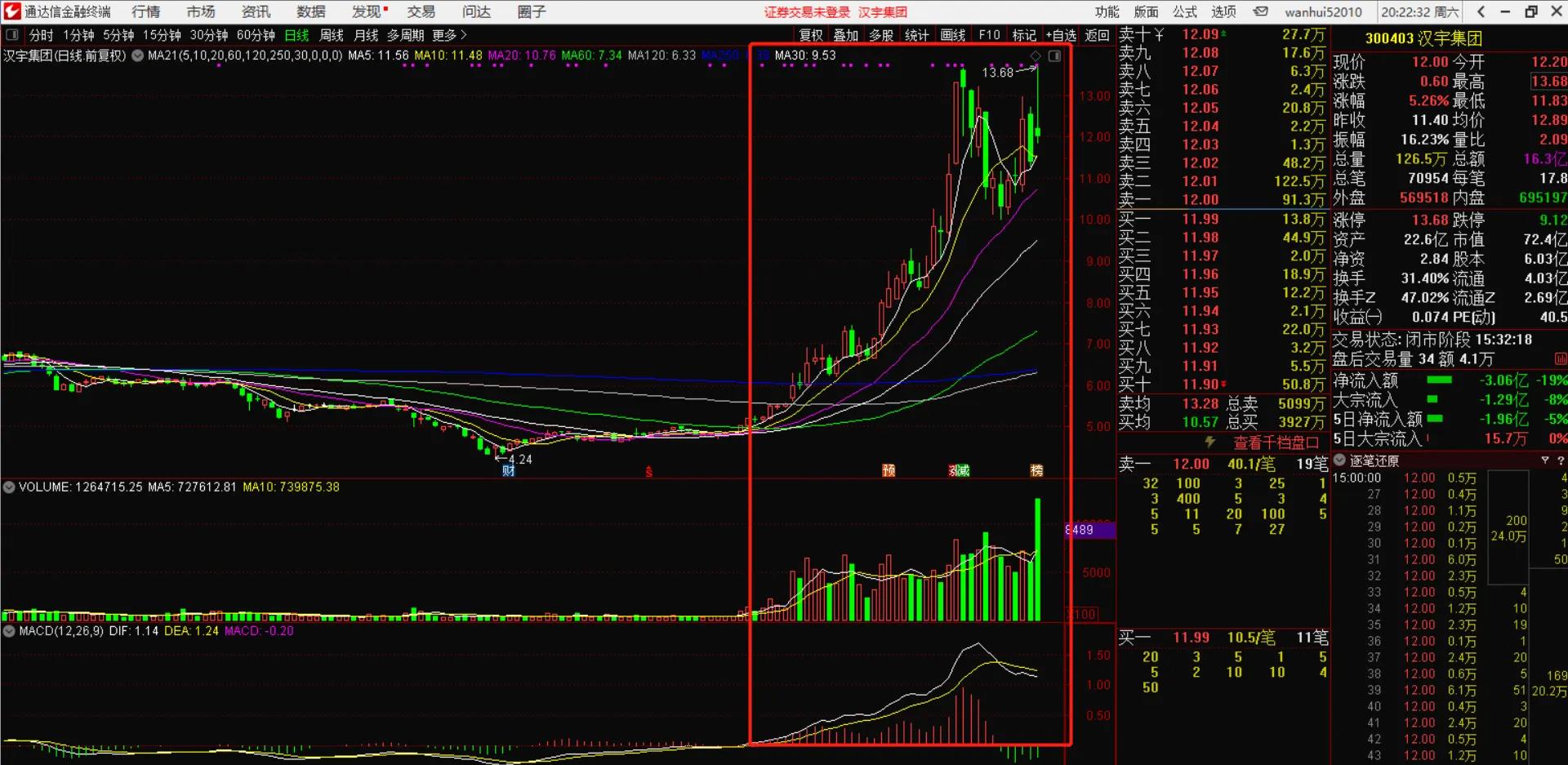Screen dimensions: 1568x765
Task: Open the 版面 menu
Action: point(1147,11)
